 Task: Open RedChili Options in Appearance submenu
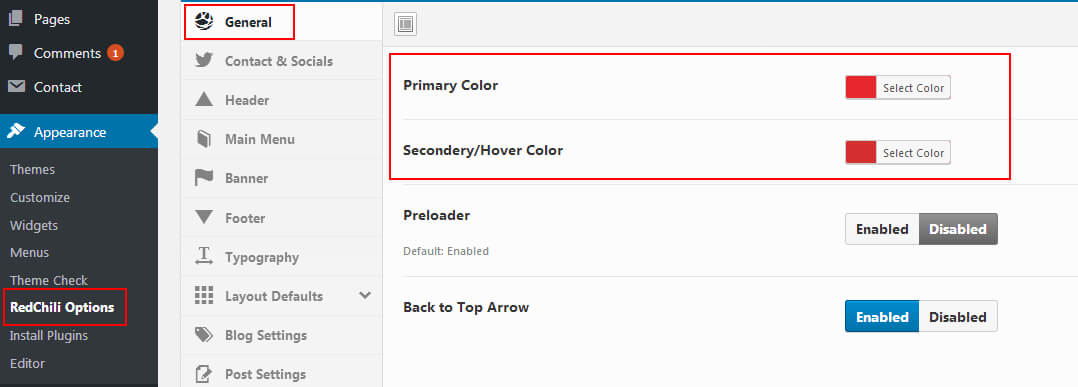[63, 307]
